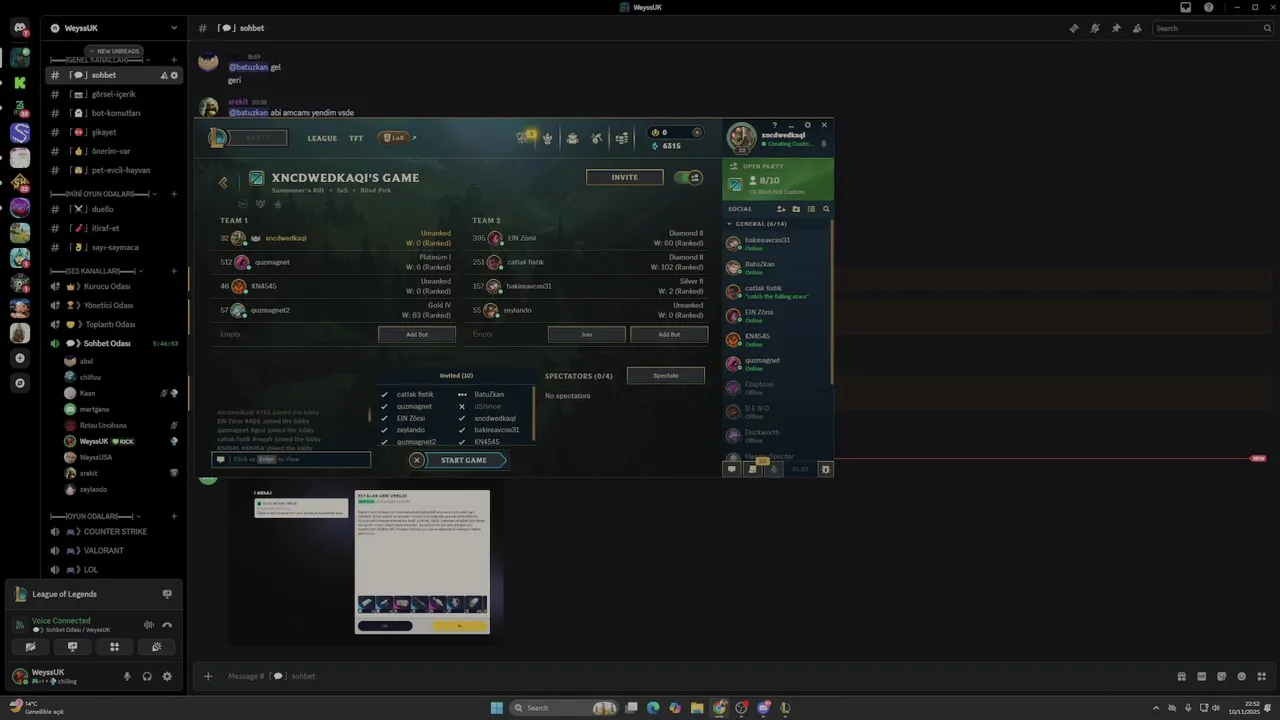Open sohbet channel settings gear

tap(174, 75)
